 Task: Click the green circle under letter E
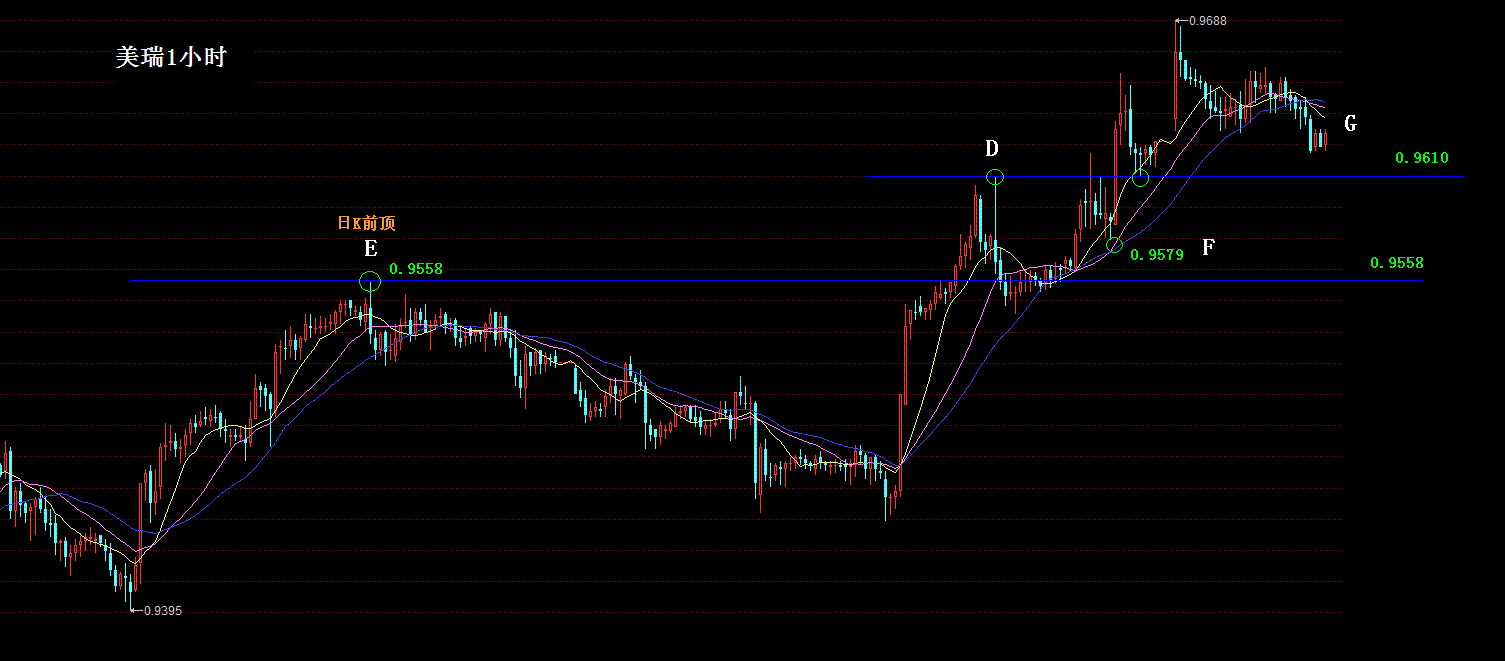tap(370, 282)
